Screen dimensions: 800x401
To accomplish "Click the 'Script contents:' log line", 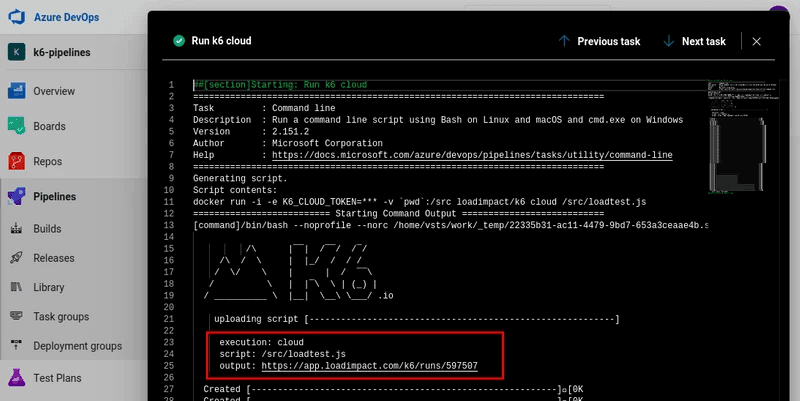I will tap(235, 190).
